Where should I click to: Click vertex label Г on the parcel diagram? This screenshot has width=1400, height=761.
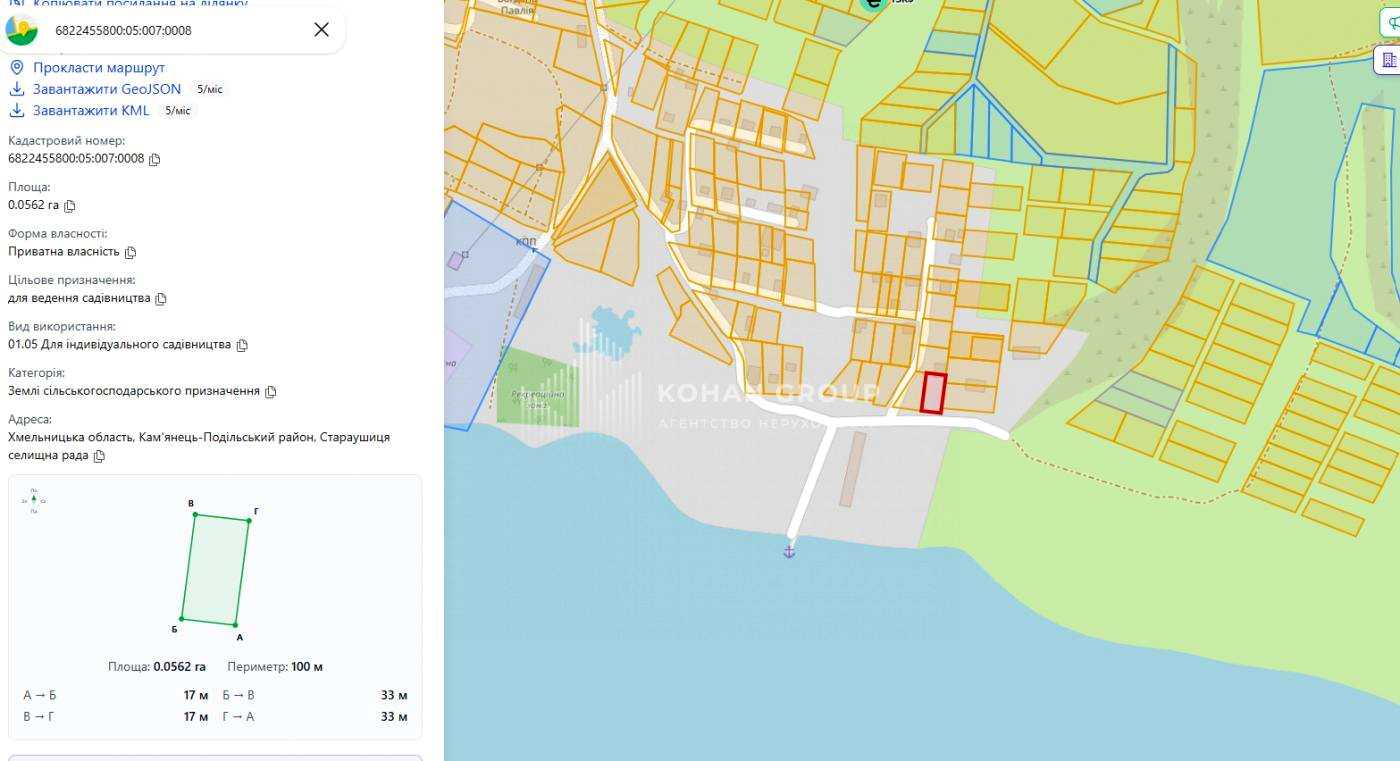[x=256, y=511]
